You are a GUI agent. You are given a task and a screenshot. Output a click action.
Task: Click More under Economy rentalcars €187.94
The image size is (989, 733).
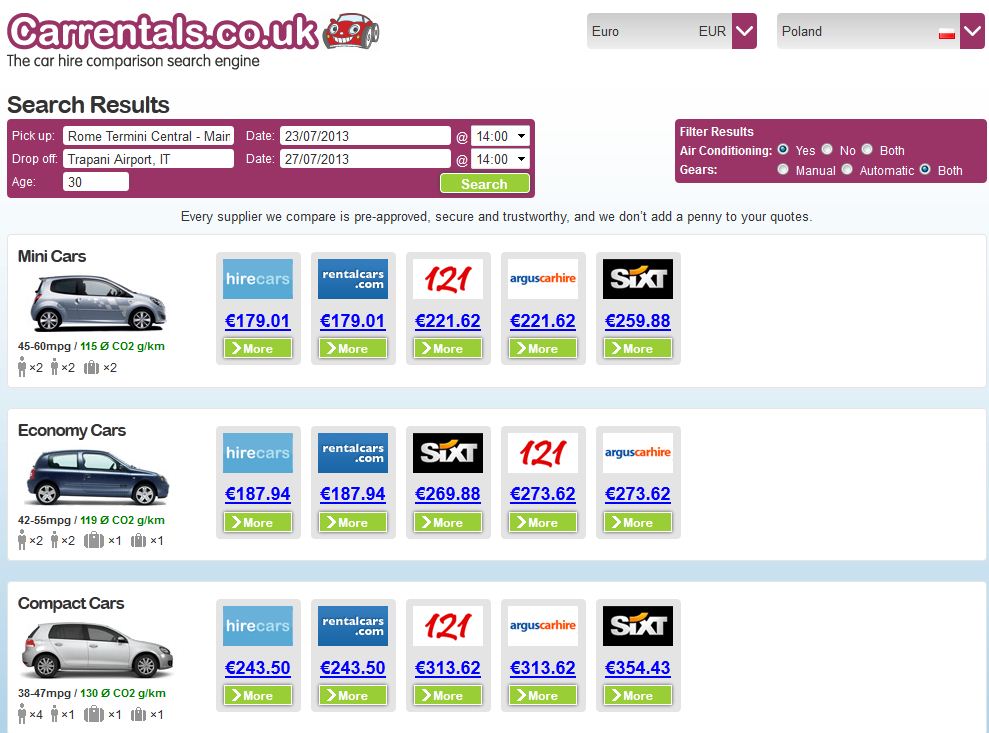353,522
